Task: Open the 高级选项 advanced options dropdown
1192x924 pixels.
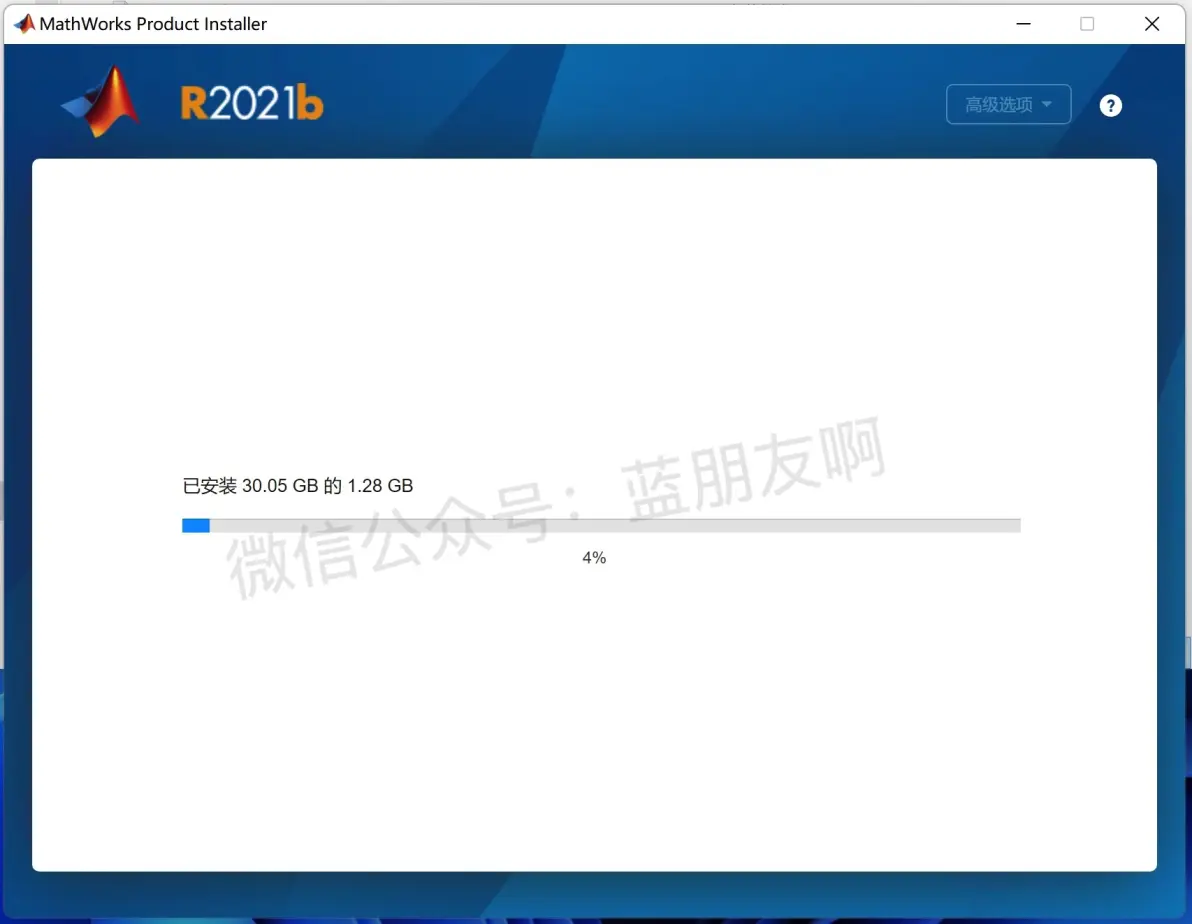Action: point(1008,104)
